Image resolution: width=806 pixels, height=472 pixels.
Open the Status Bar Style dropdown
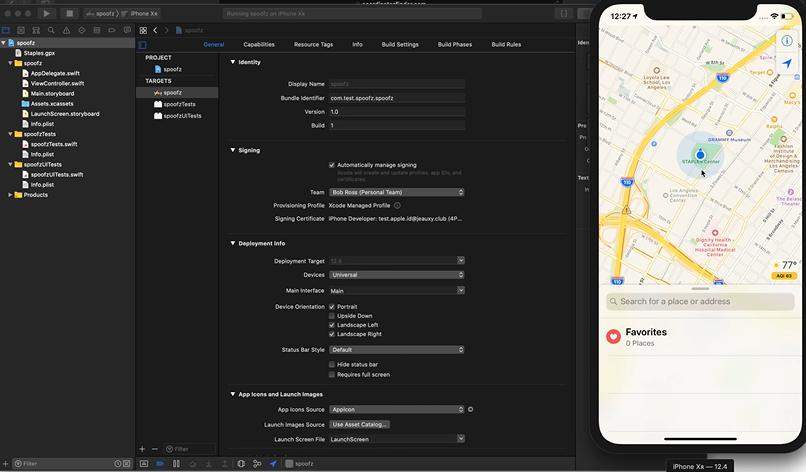[x=397, y=350]
